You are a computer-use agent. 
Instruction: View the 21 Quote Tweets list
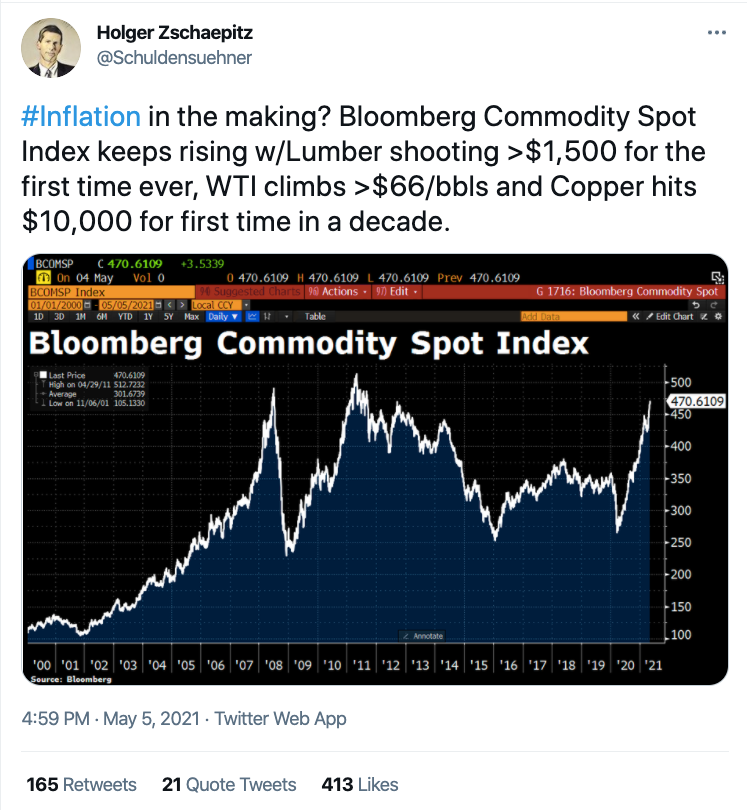pyautogui.click(x=229, y=784)
